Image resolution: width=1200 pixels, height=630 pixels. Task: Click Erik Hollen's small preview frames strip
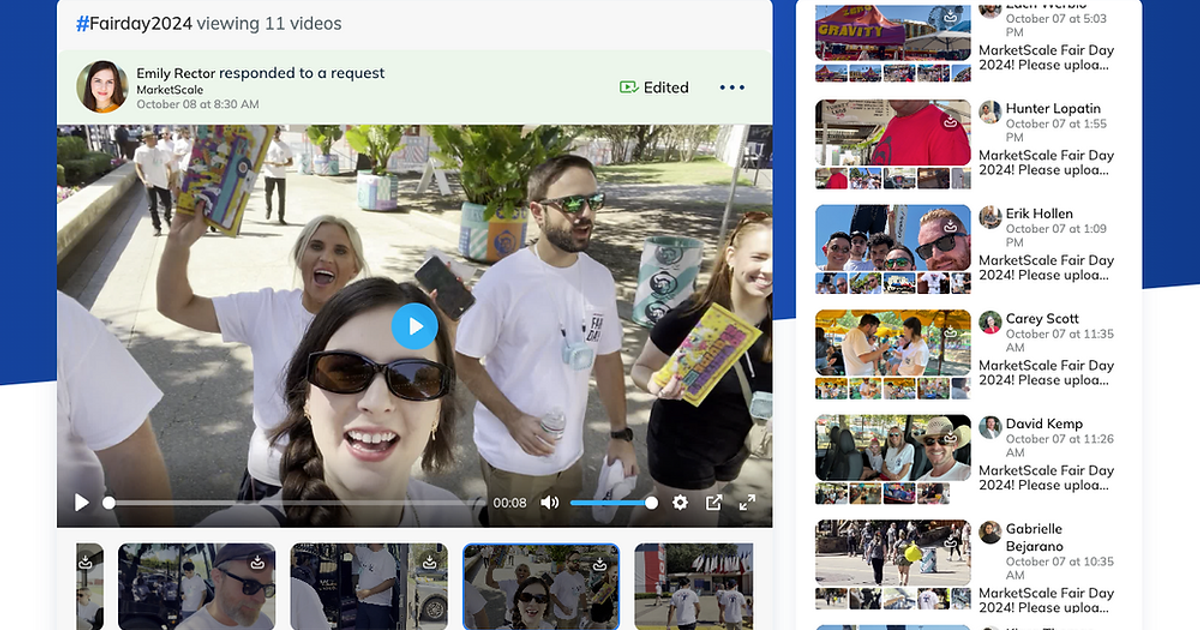pyautogui.click(x=893, y=283)
